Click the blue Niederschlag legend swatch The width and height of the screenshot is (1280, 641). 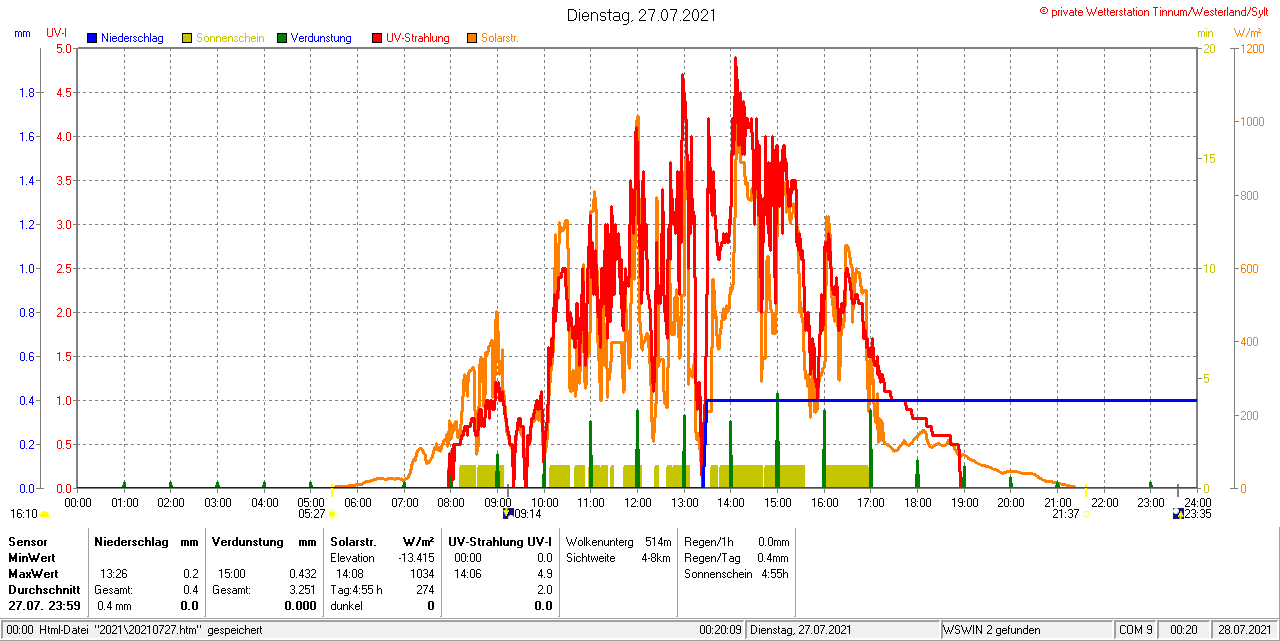(x=93, y=38)
